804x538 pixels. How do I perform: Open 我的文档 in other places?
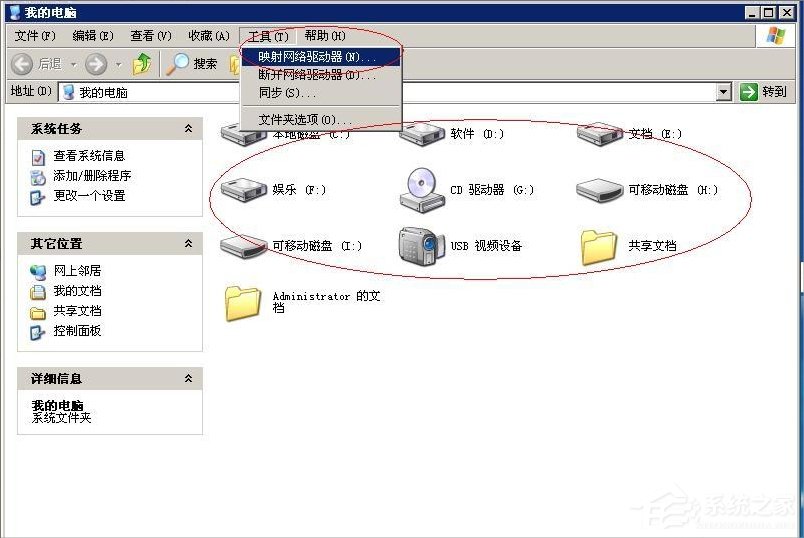coord(77,291)
